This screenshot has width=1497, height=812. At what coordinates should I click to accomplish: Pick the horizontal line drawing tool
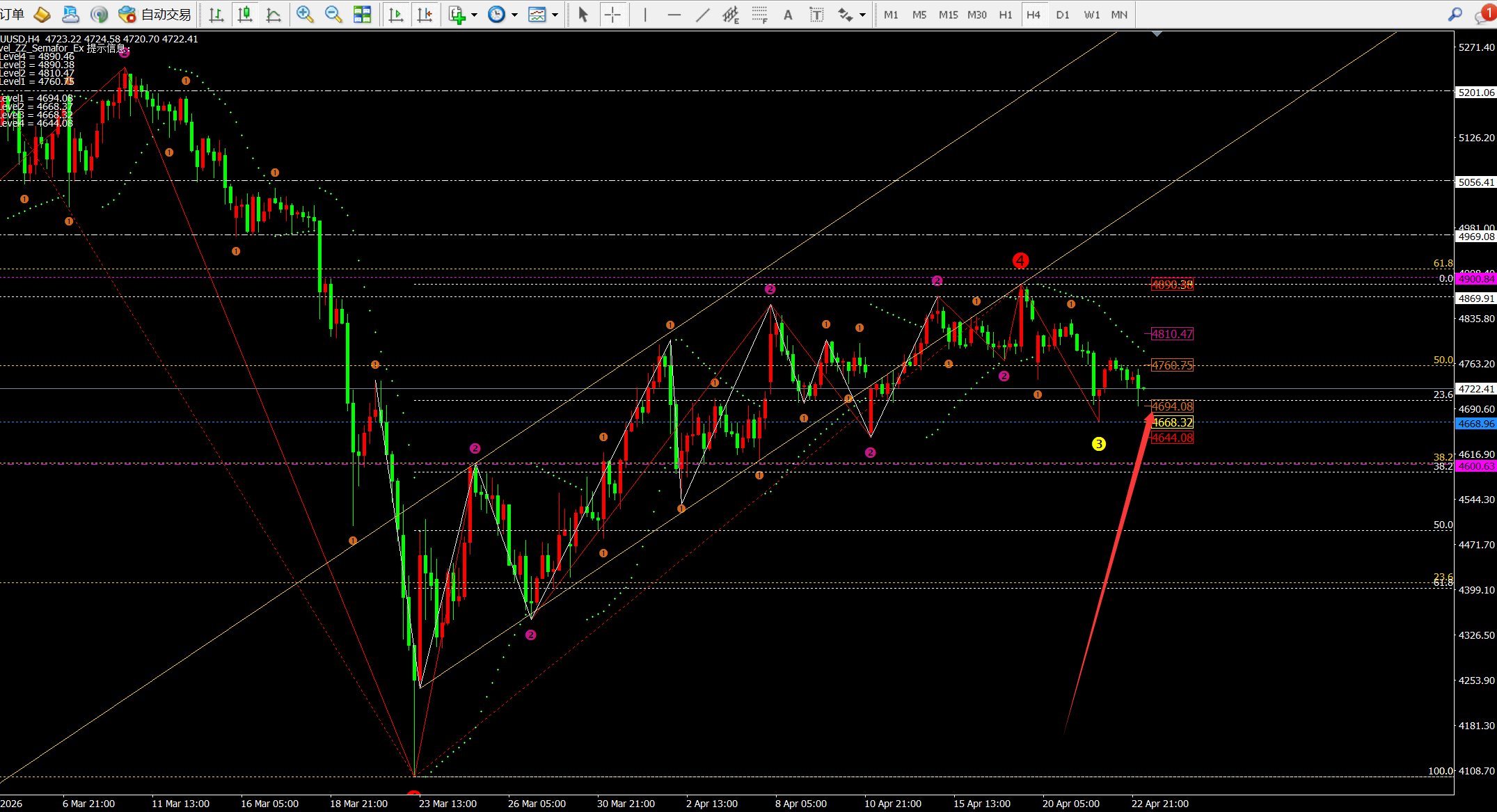674,15
